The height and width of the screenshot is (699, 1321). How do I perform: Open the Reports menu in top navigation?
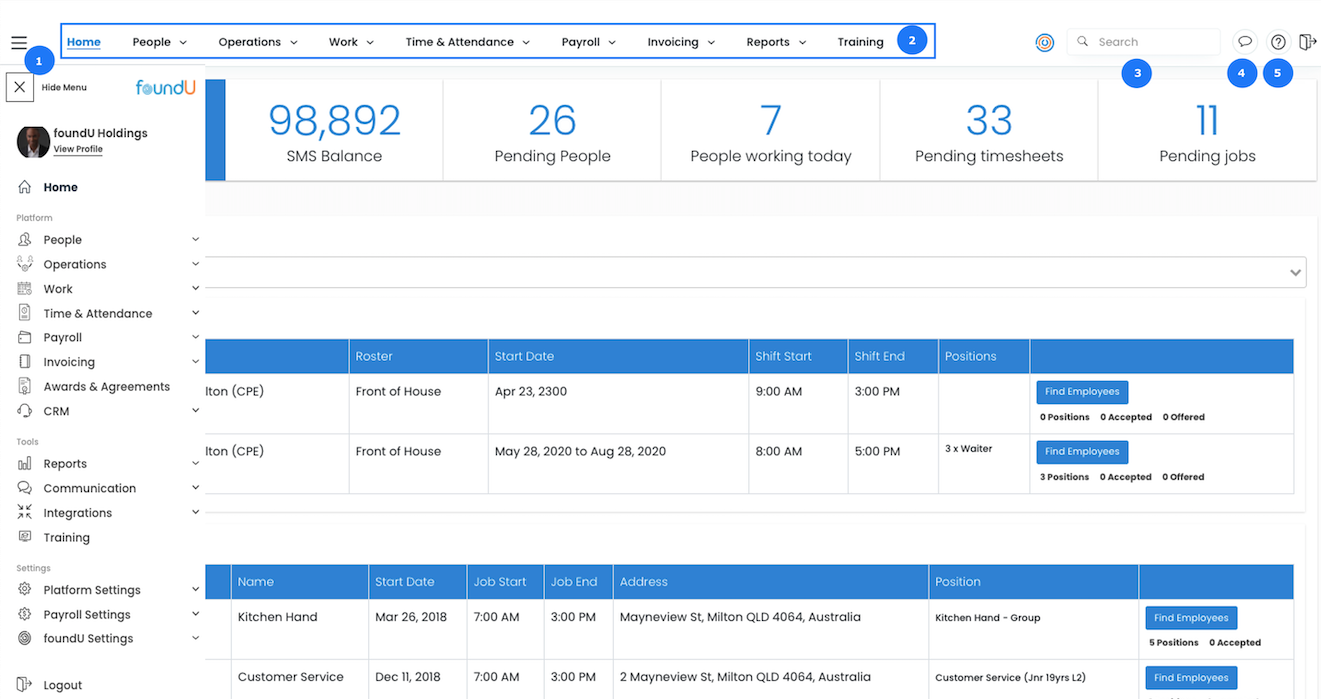(775, 42)
